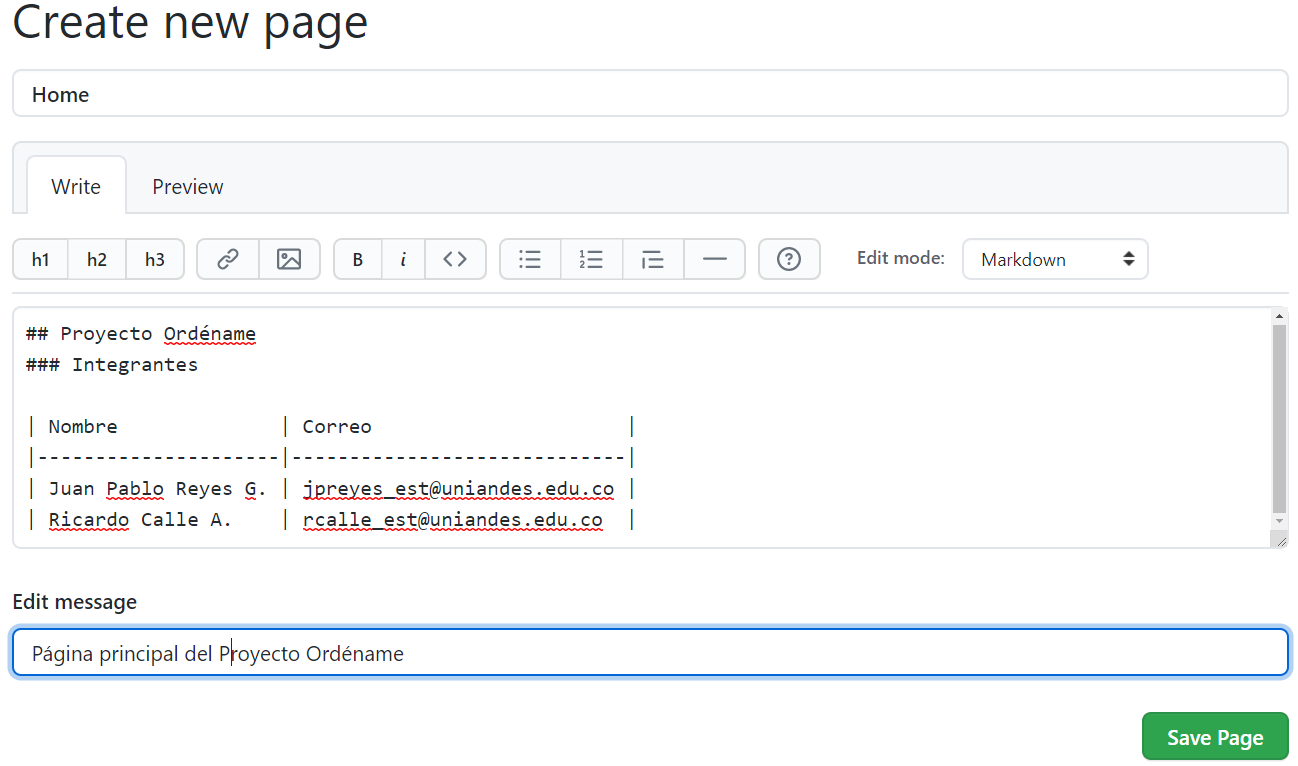
Task: Open the Edit mode dropdown
Action: 1055,259
